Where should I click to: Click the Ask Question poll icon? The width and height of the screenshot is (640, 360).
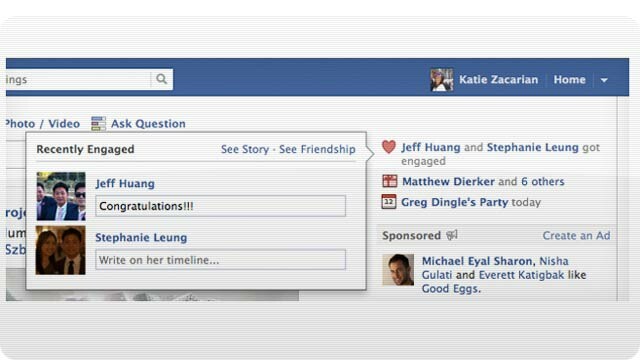tap(98, 124)
